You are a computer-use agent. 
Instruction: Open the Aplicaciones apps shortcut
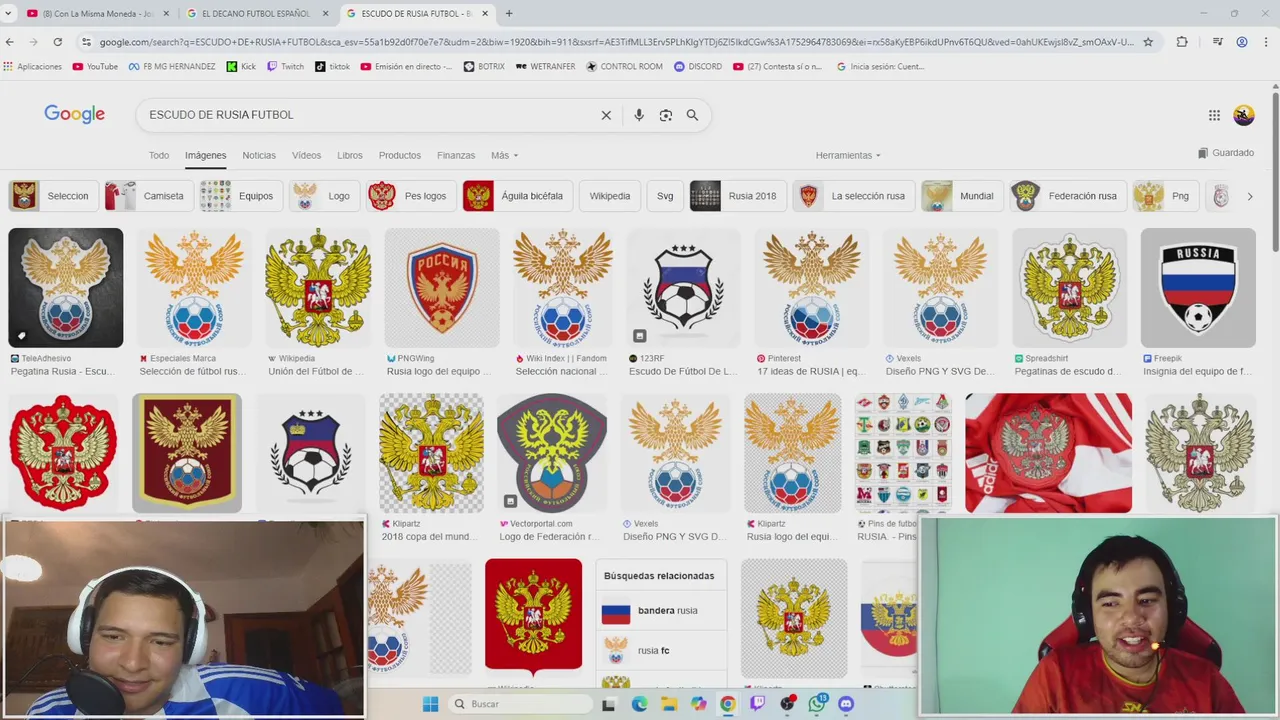pyautogui.click(x=32, y=67)
